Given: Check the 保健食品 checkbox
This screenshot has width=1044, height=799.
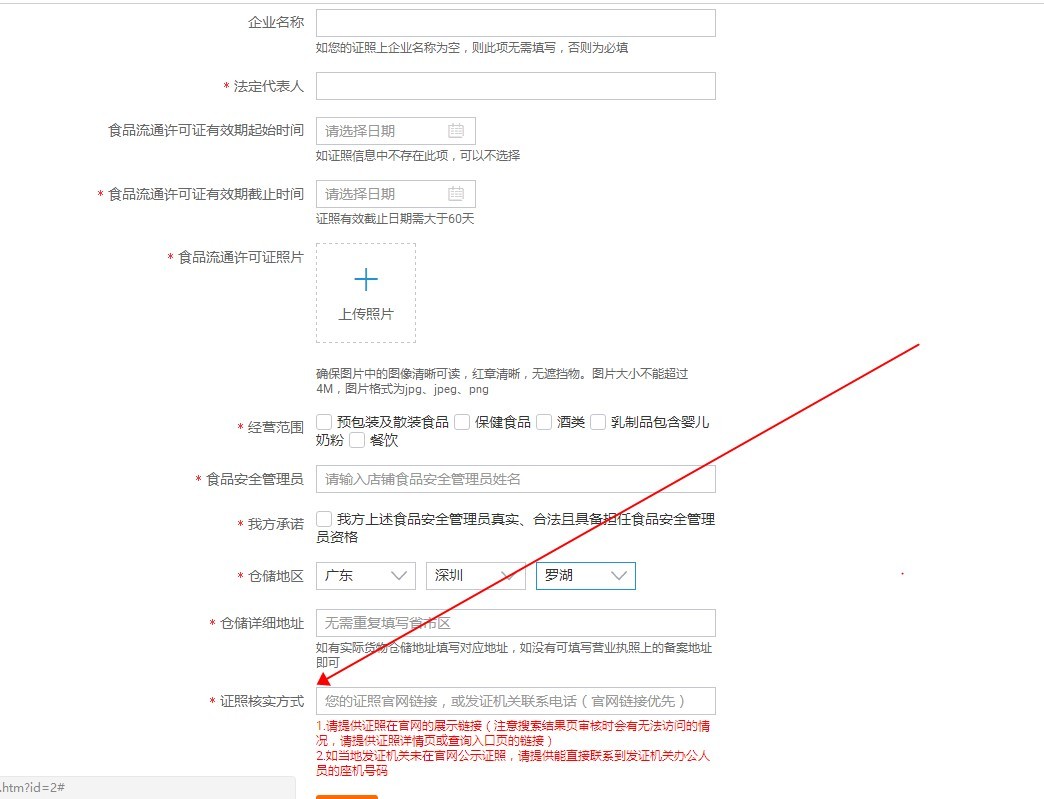Looking at the screenshot, I should 462,421.
